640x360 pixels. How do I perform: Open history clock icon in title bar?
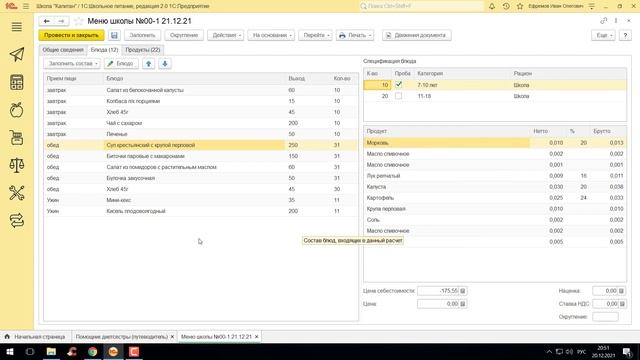pos(506,6)
